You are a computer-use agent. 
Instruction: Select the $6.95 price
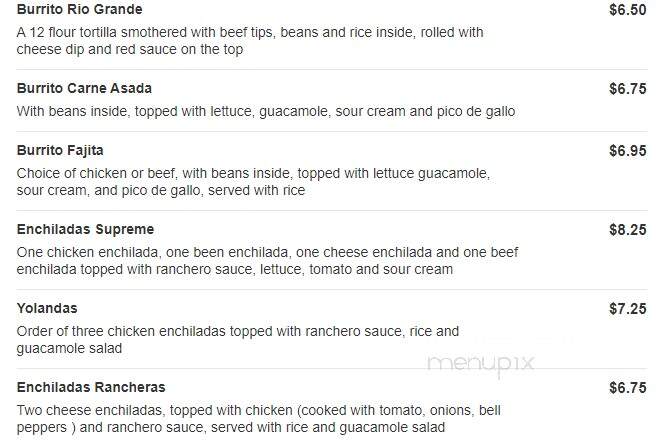pos(628,151)
